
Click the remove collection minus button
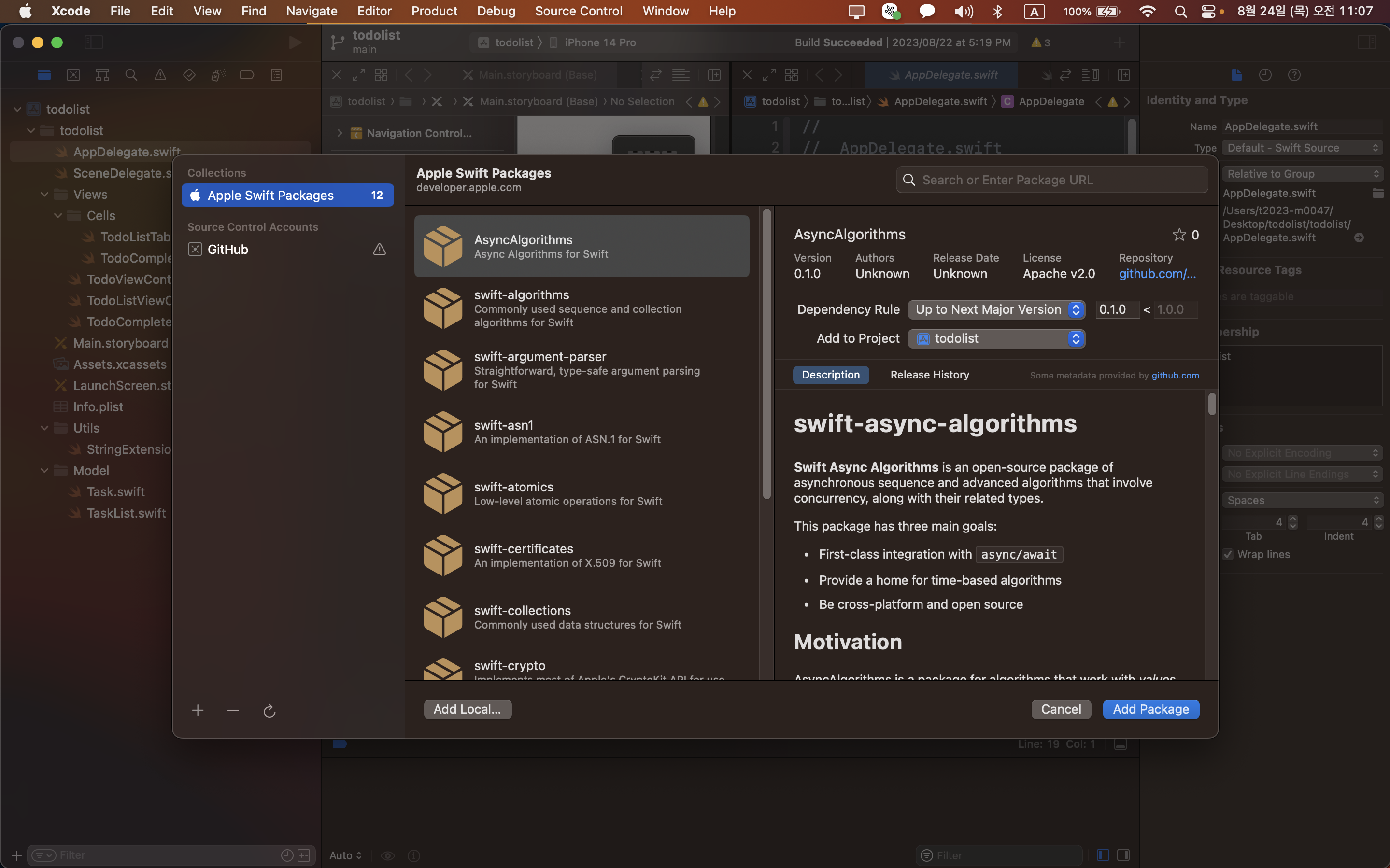pos(233,711)
